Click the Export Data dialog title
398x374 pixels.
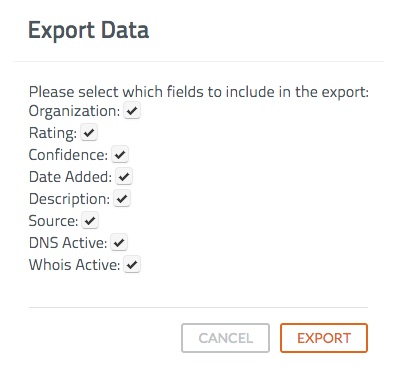pos(88,31)
